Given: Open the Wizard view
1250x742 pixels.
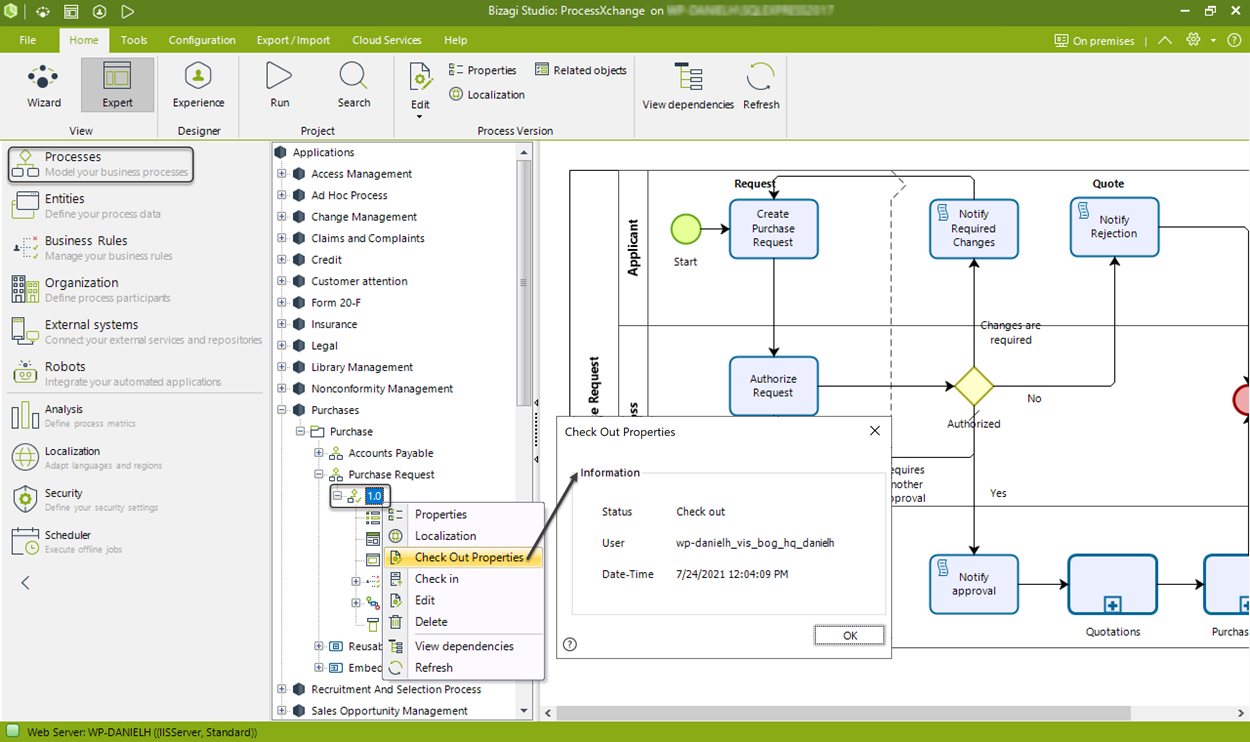Looking at the screenshot, I should (x=44, y=85).
